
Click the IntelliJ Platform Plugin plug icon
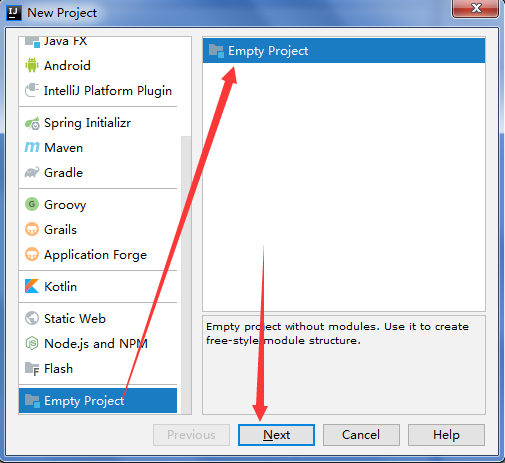coord(32,90)
